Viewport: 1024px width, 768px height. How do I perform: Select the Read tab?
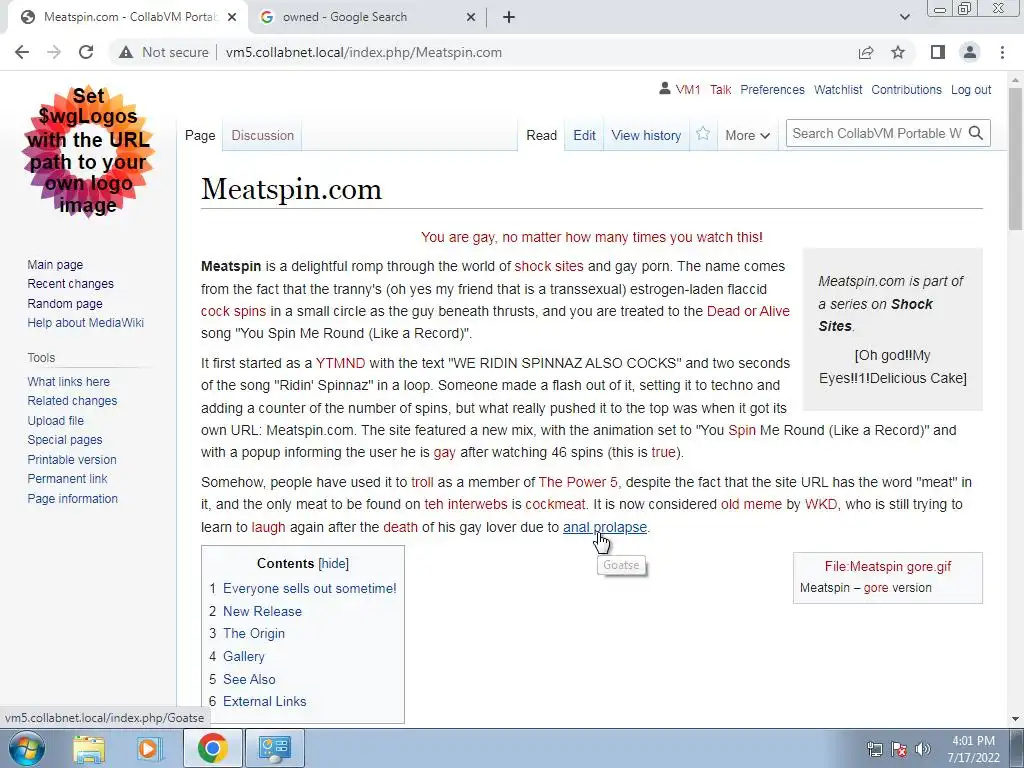coord(541,135)
